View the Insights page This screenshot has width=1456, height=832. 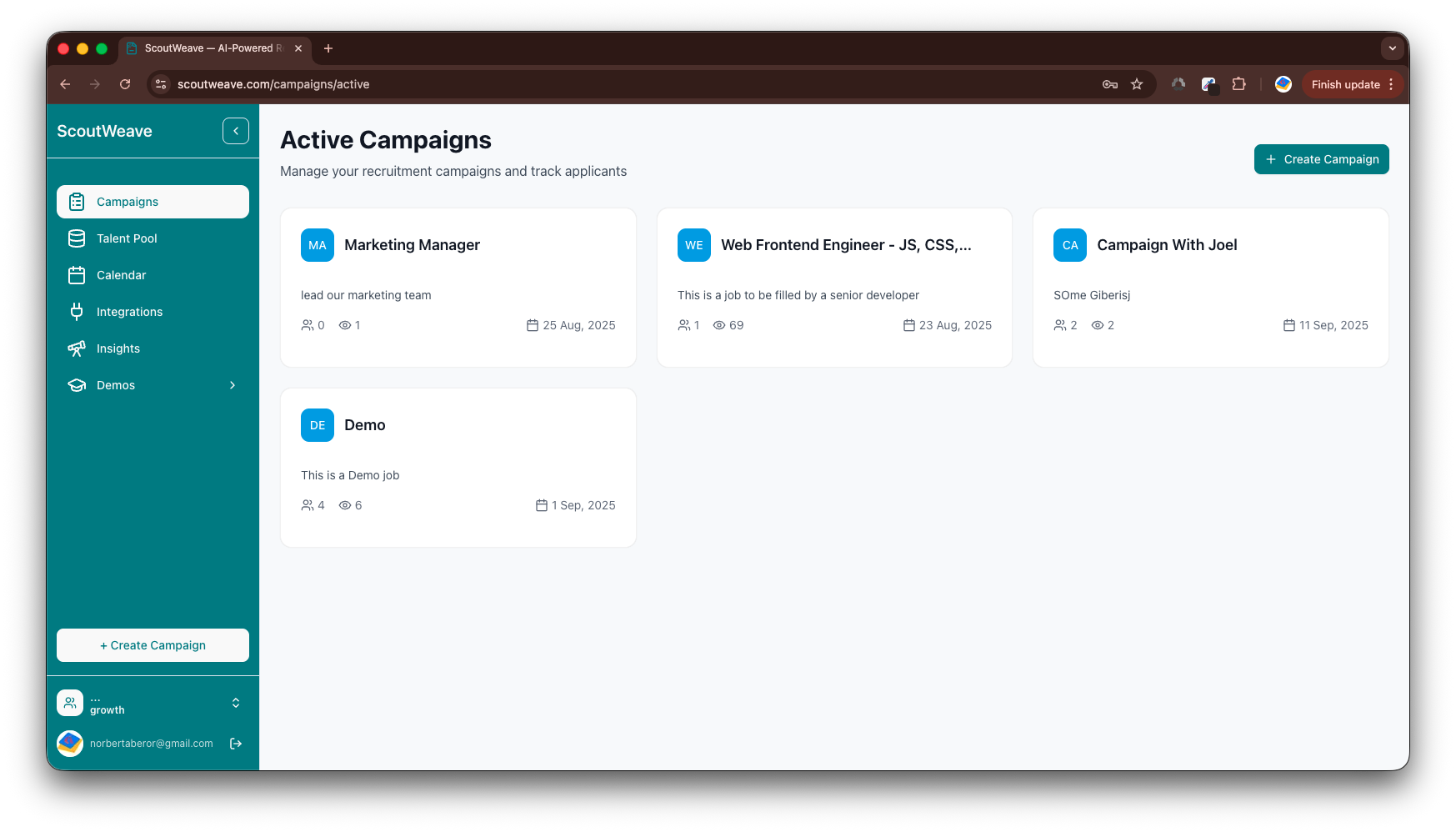(153, 348)
